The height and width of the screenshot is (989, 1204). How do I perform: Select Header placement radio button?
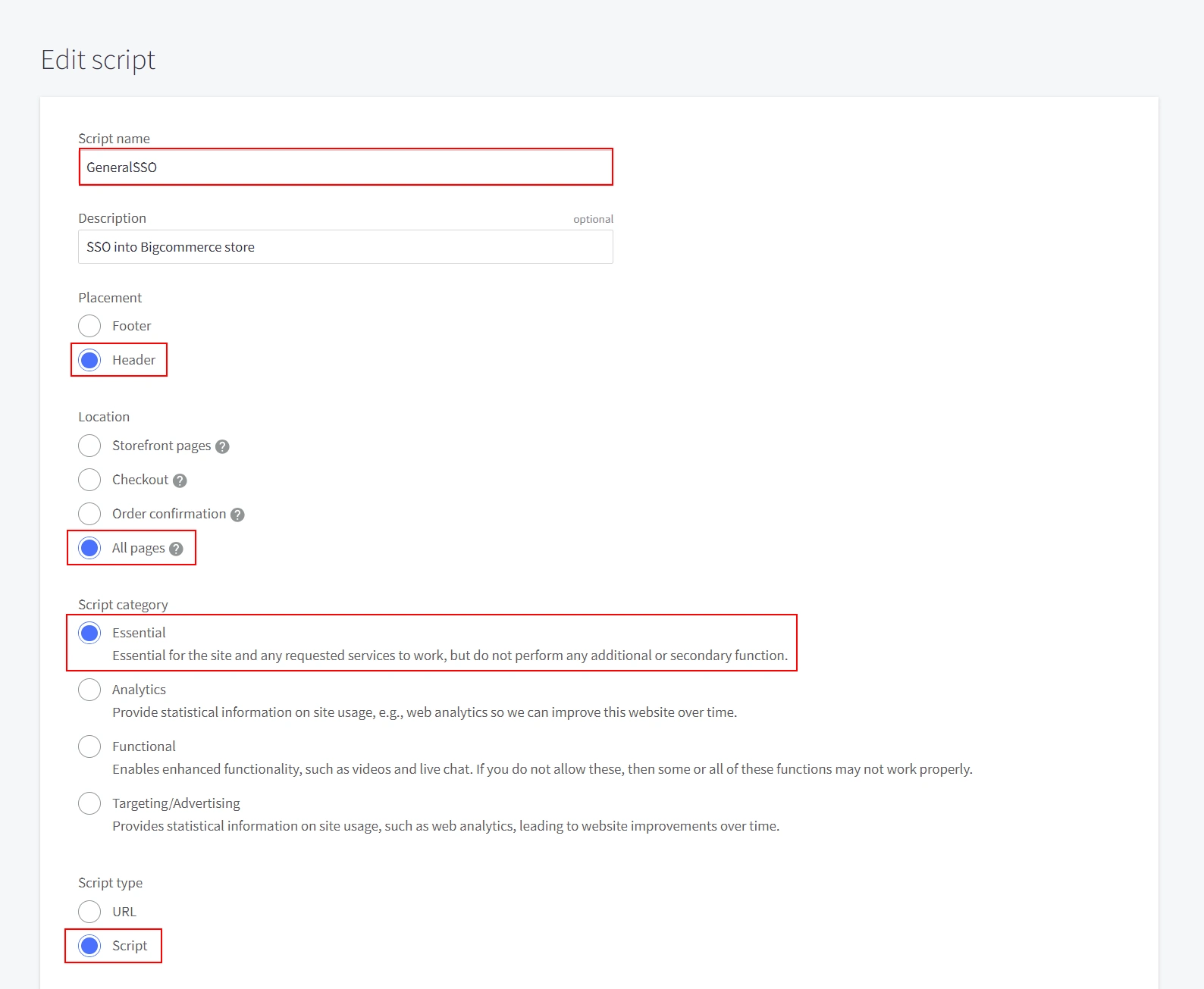point(89,360)
